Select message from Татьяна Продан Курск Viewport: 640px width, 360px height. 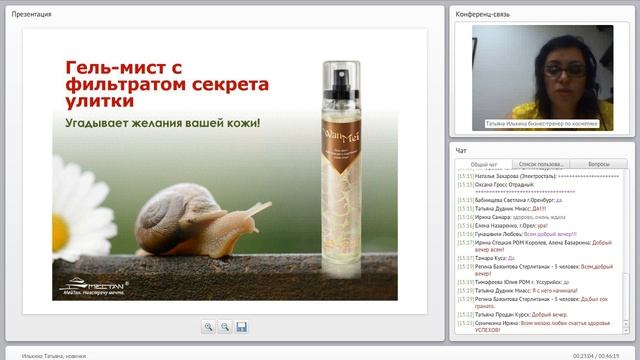pyautogui.click(x=512, y=315)
